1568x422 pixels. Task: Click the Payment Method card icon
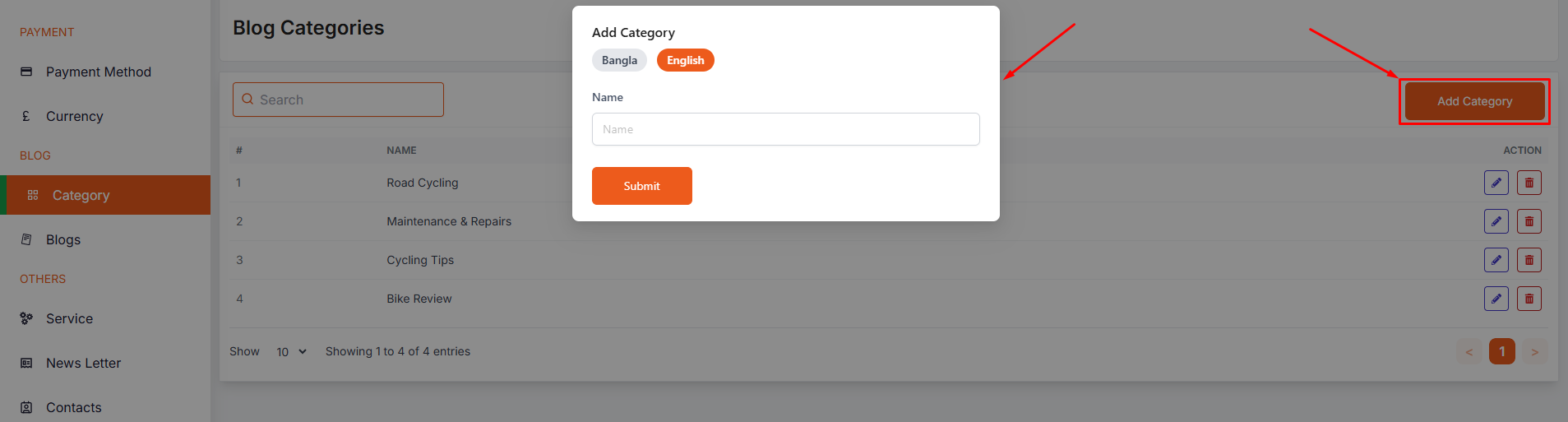(26, 72)
